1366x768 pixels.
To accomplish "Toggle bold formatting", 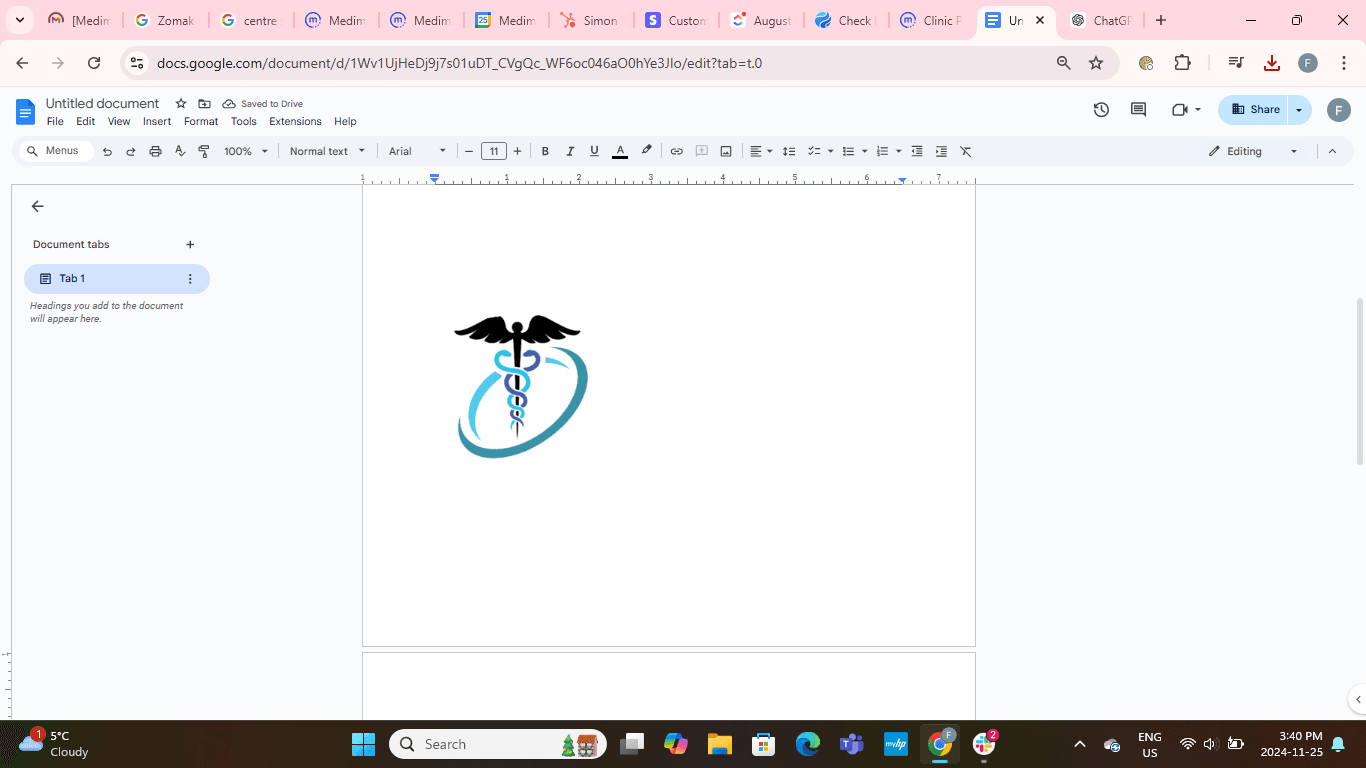I will coord(545,151).
